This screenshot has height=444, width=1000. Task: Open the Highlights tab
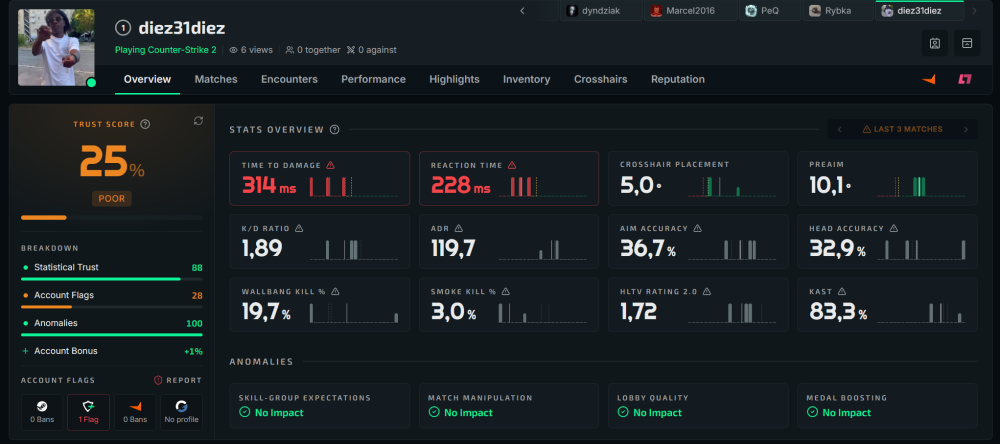click(x=454, y=79)
